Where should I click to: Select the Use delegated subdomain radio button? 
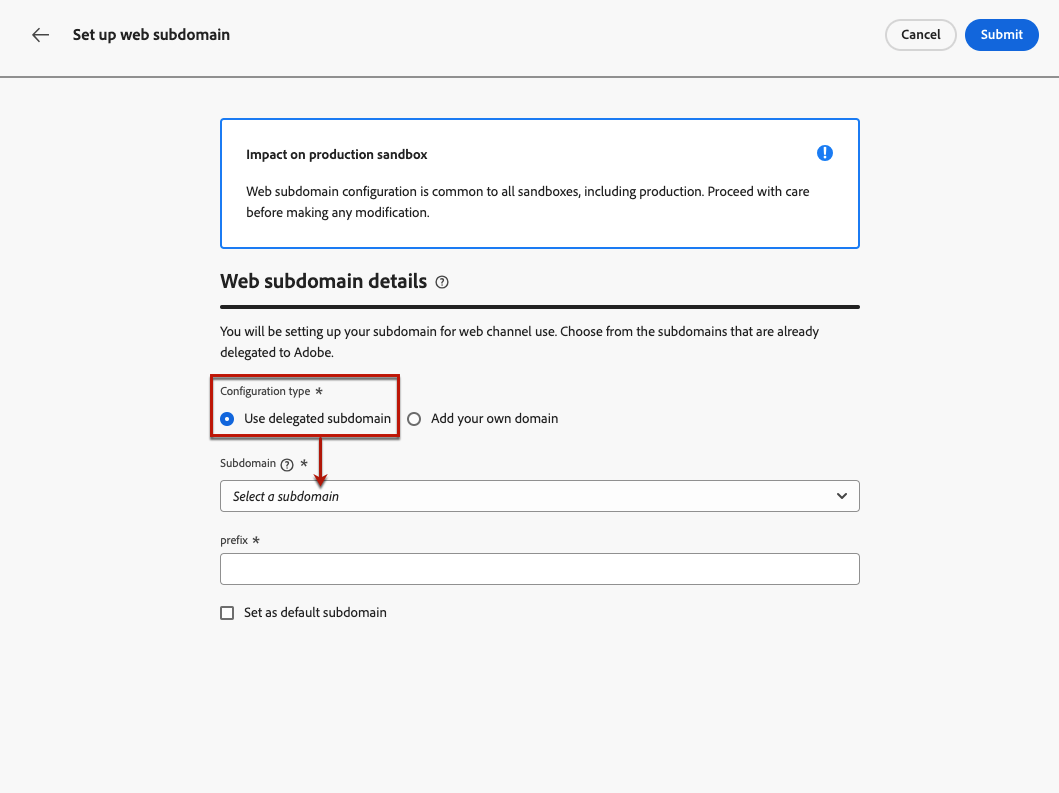click(227, 419)
